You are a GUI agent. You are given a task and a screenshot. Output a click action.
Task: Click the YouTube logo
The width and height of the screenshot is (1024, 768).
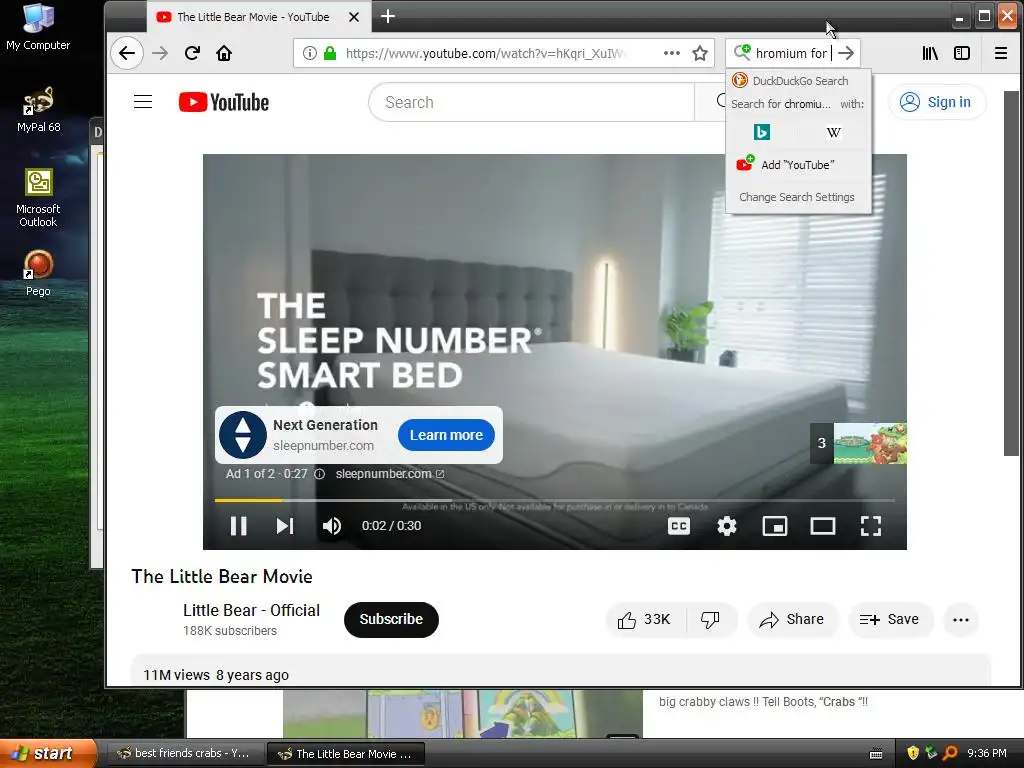tap(223, 102)
